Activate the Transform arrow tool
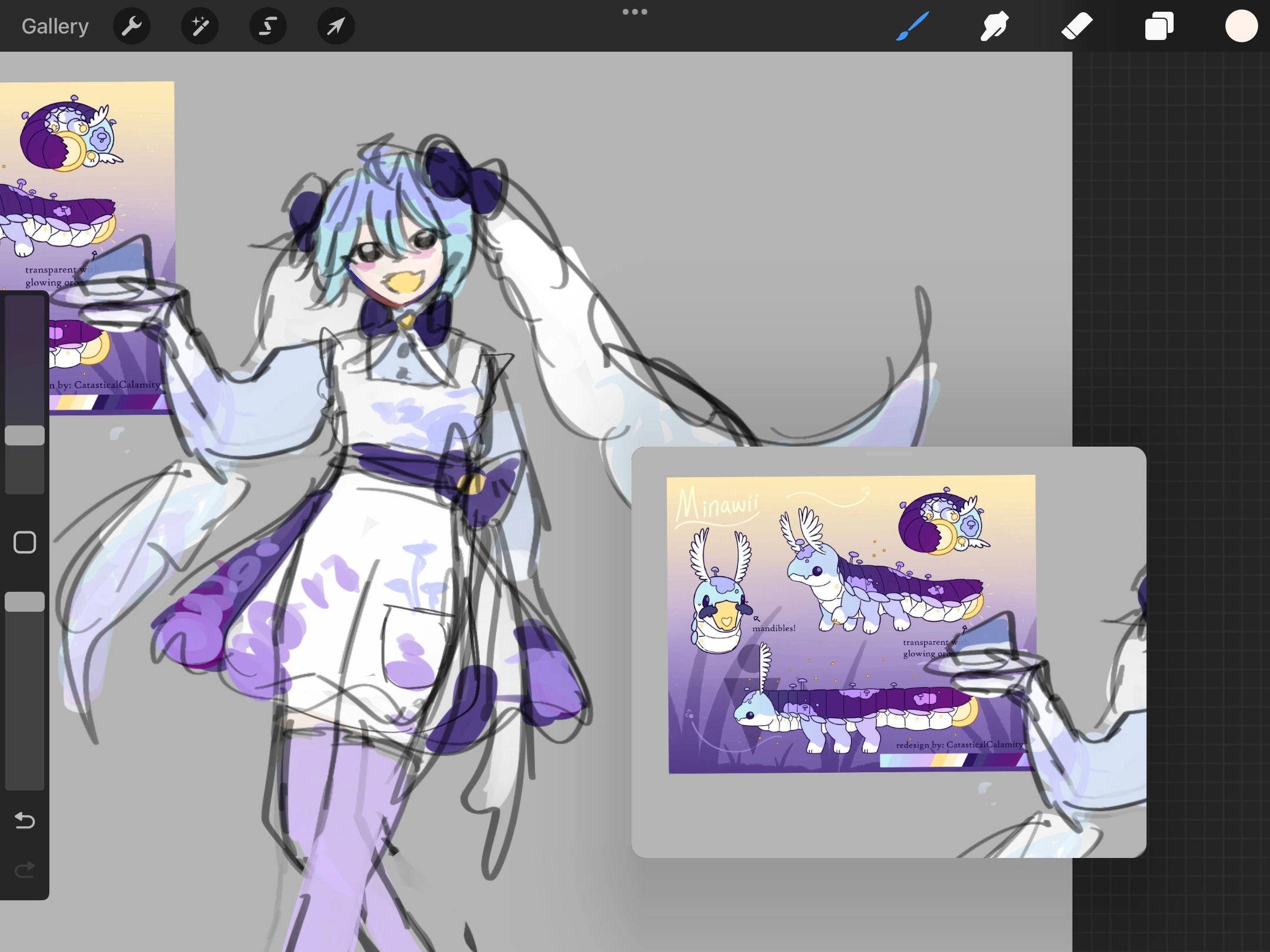The height and width of the screenshot is (952, 1270). click(x=336, y=26)
